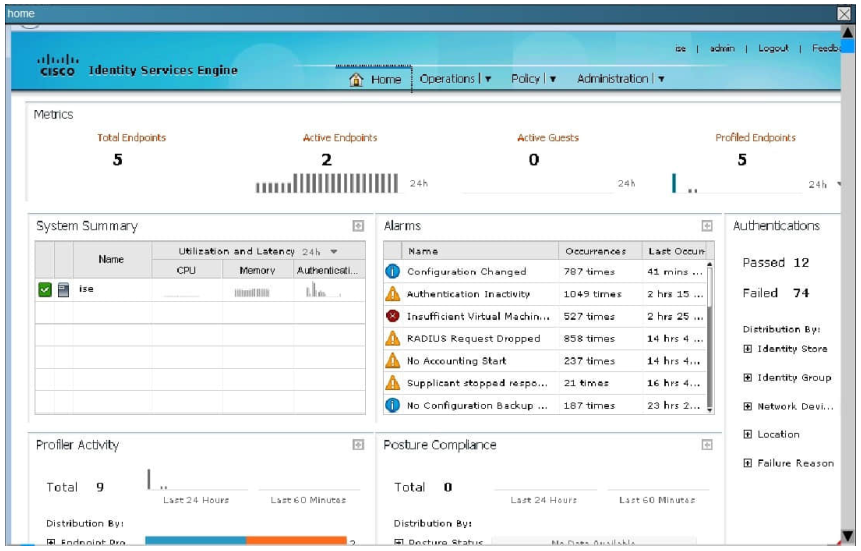861x551 pixels.
Task: Click the Total Endpoints value 5
Action: click(x=118, y=160)
